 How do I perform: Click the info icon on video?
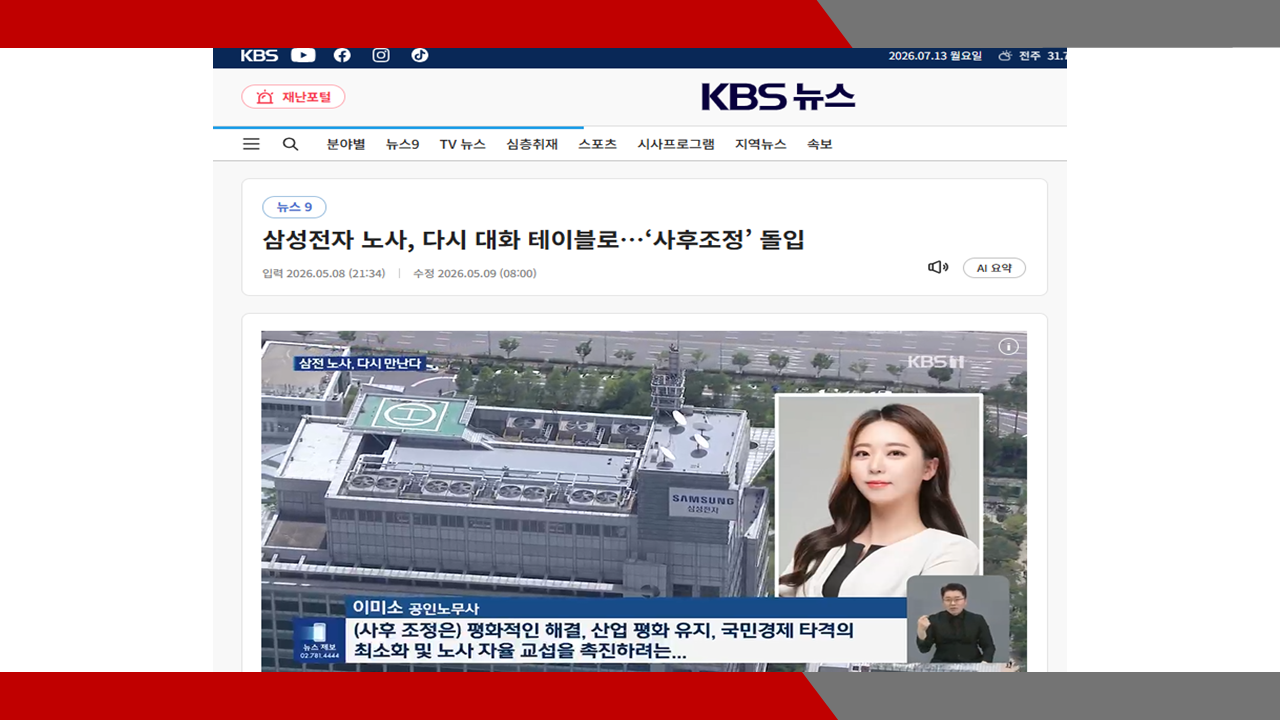point(1009,346)
